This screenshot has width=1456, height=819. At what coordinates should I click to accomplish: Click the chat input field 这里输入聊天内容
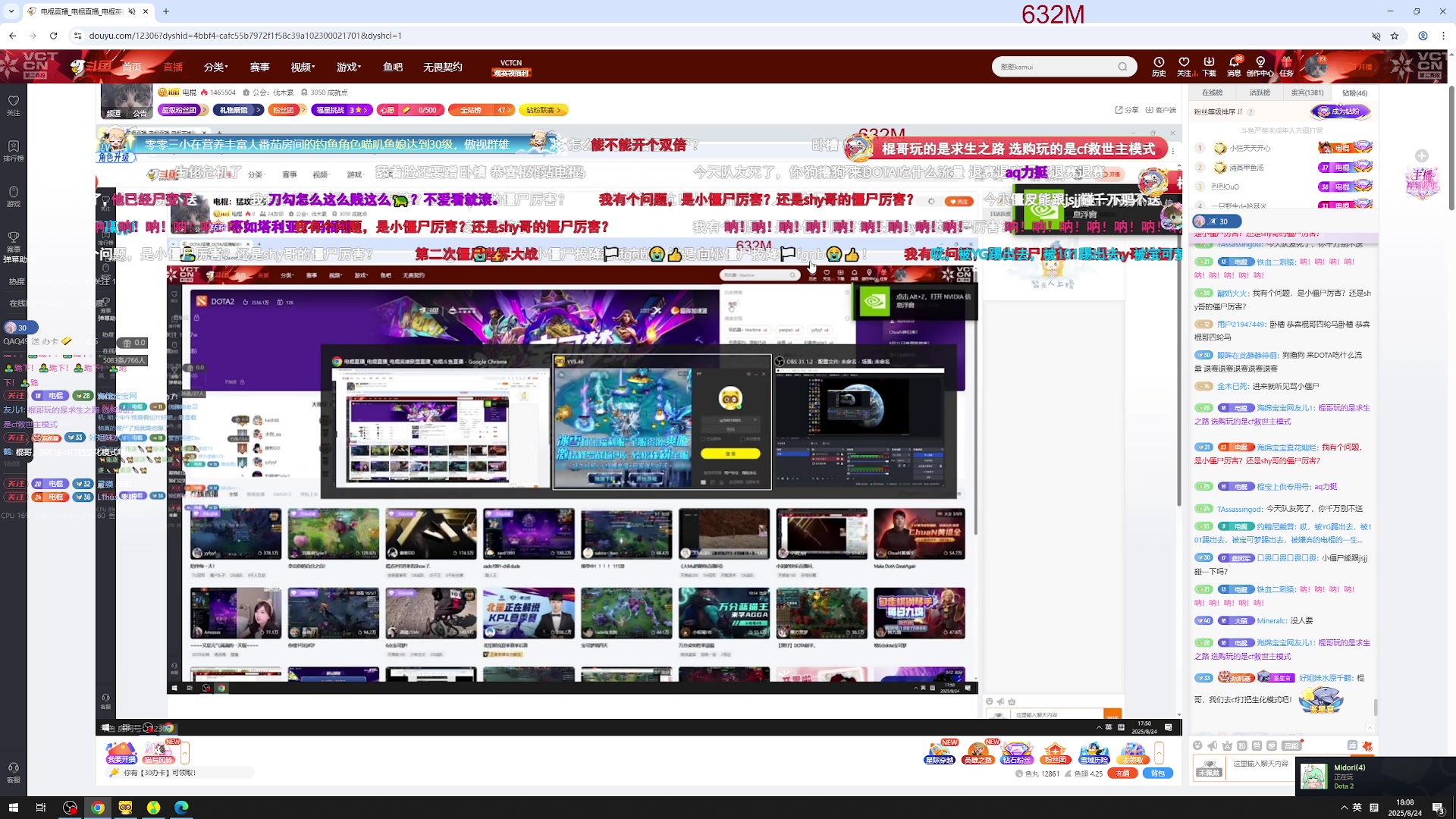[1263, 764]
